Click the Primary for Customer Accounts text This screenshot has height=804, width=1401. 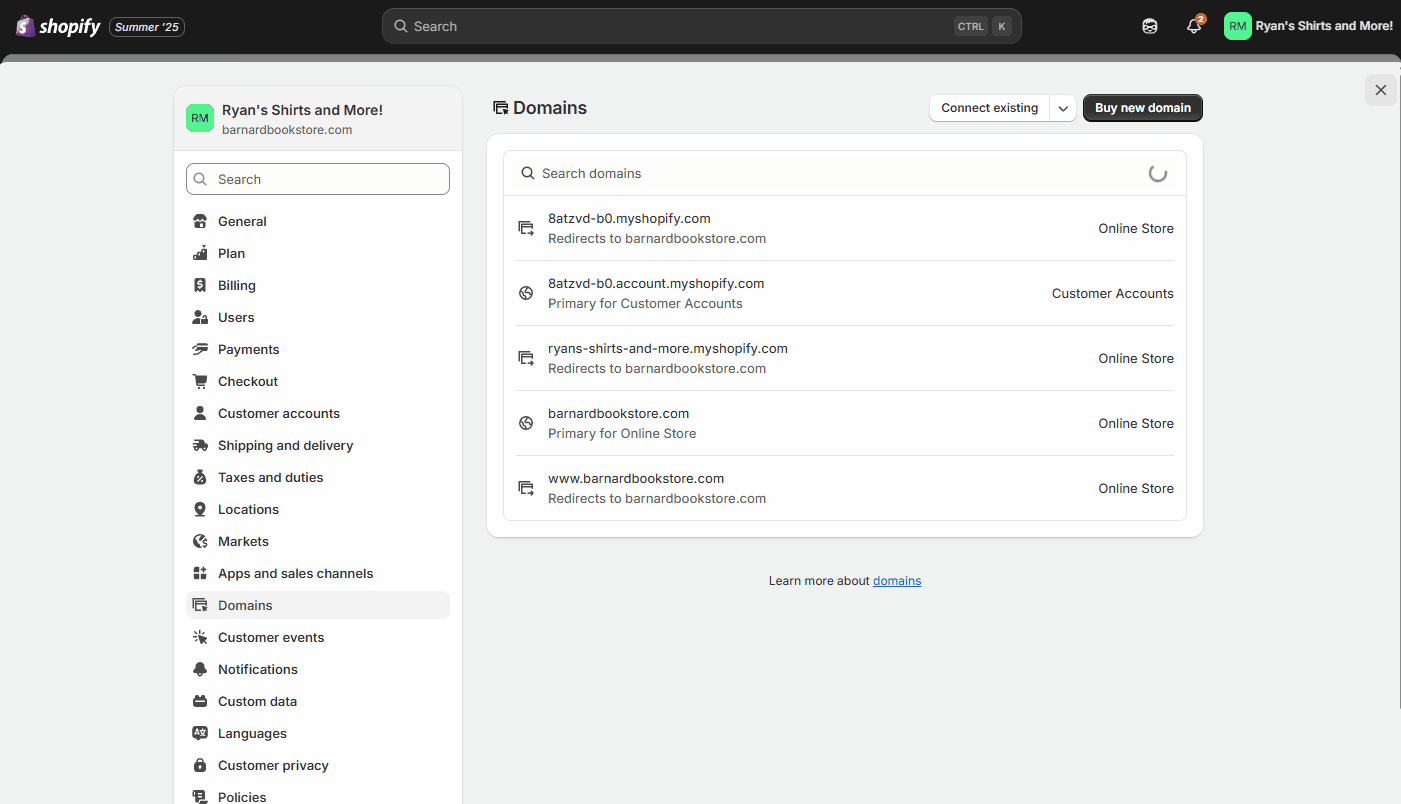point(645,304)
